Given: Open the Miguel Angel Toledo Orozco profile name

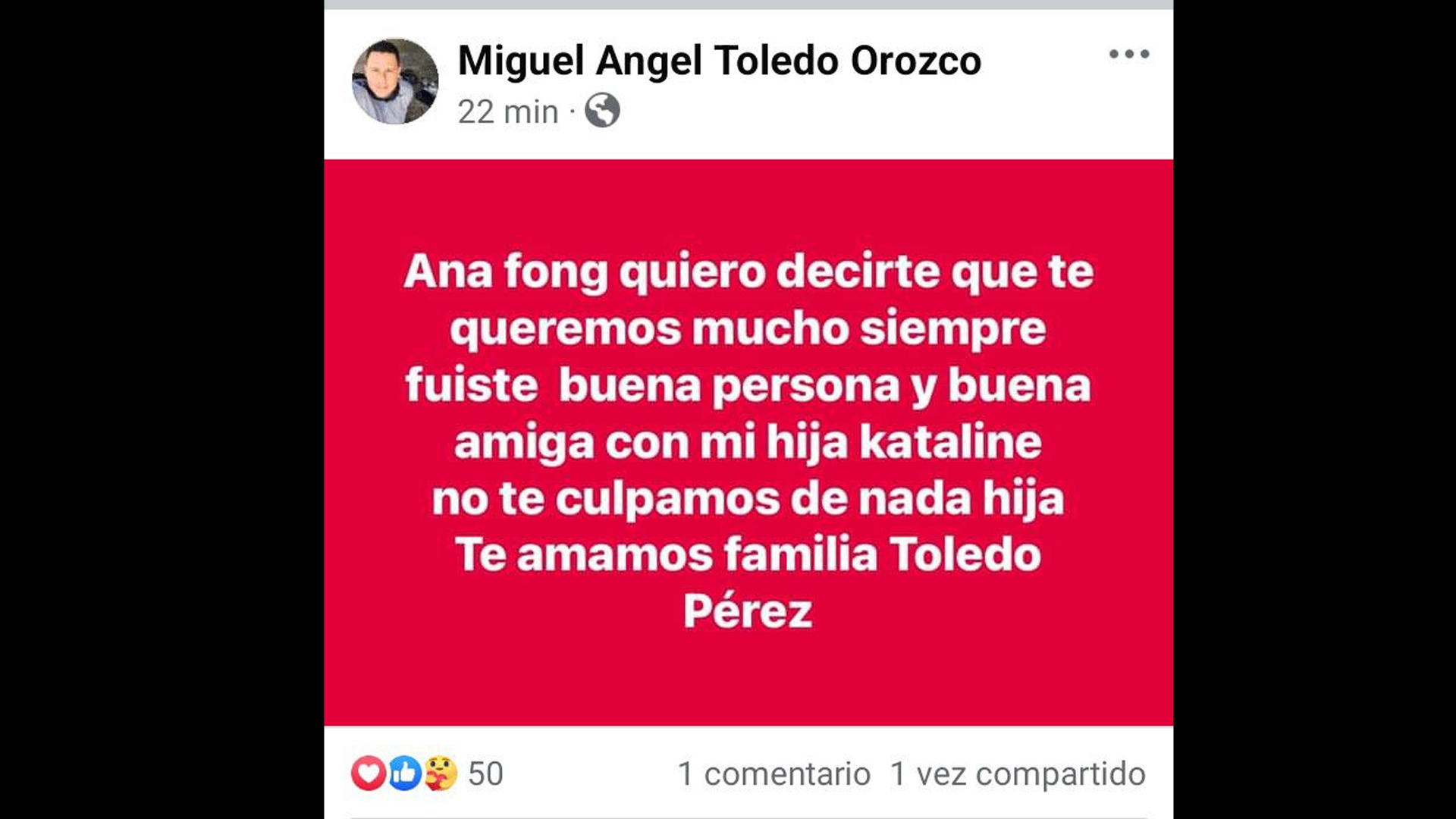Looking at the screenshot, I should [720, 61].
